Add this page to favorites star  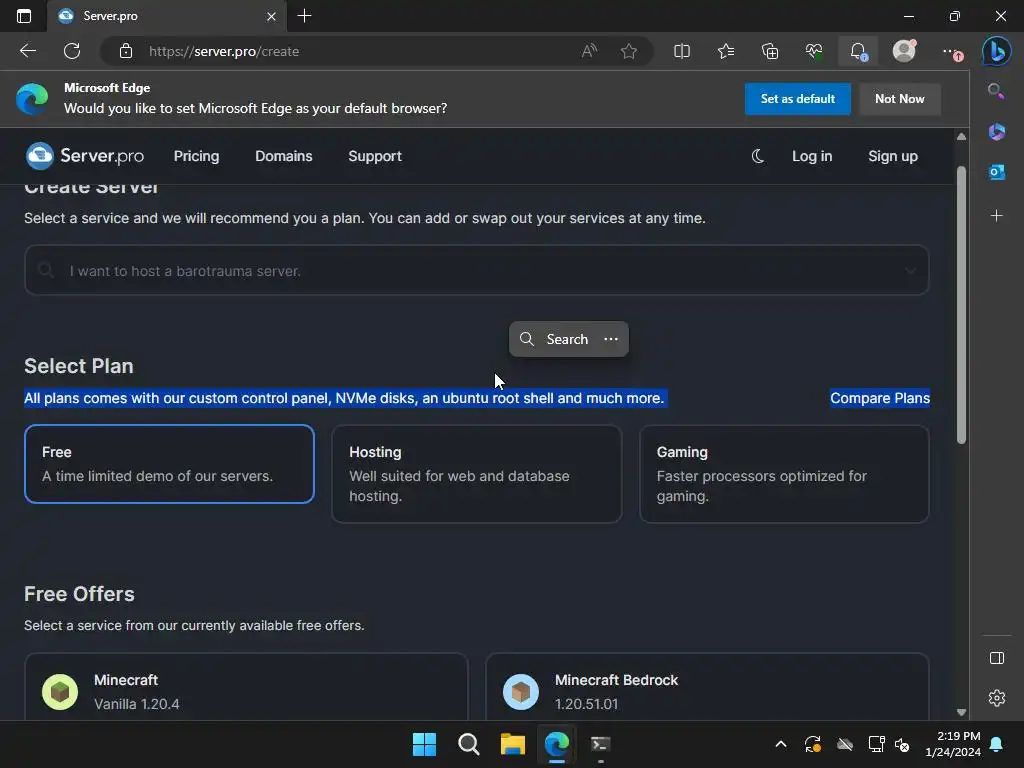[x=629, y=51]
